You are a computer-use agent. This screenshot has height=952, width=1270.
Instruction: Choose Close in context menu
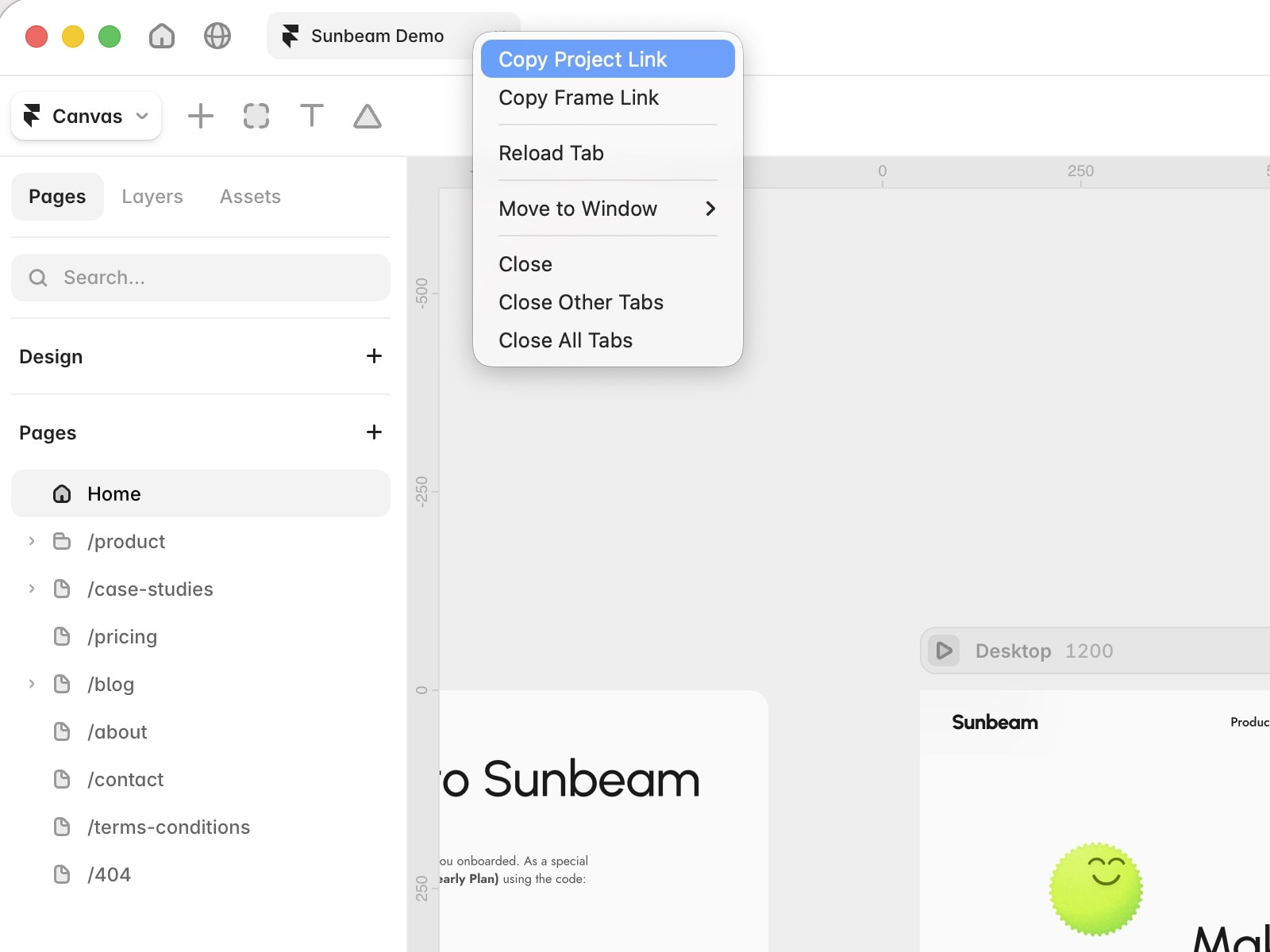(607, 264)
